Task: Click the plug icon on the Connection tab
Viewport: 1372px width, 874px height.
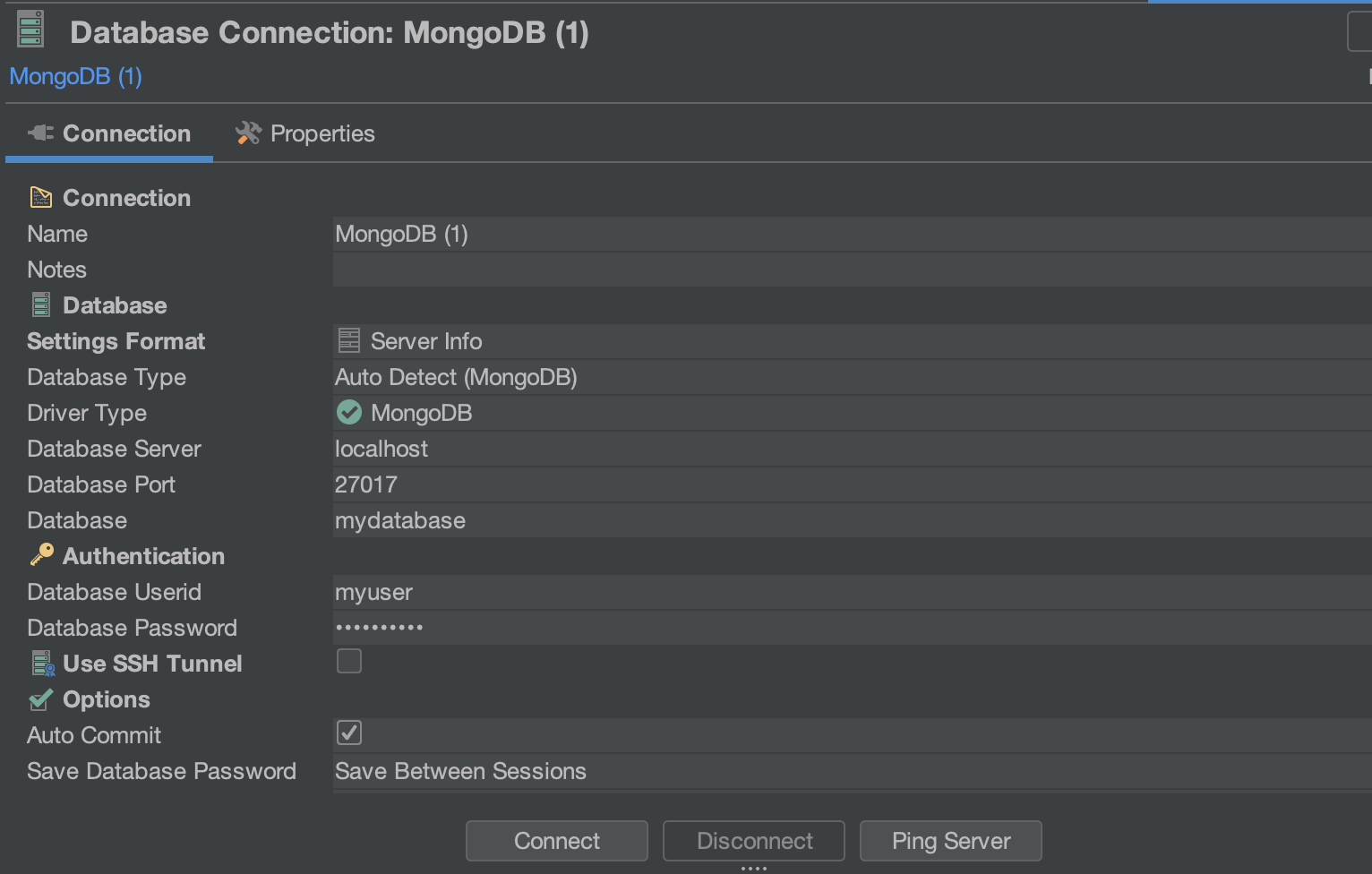Action: 40,133
